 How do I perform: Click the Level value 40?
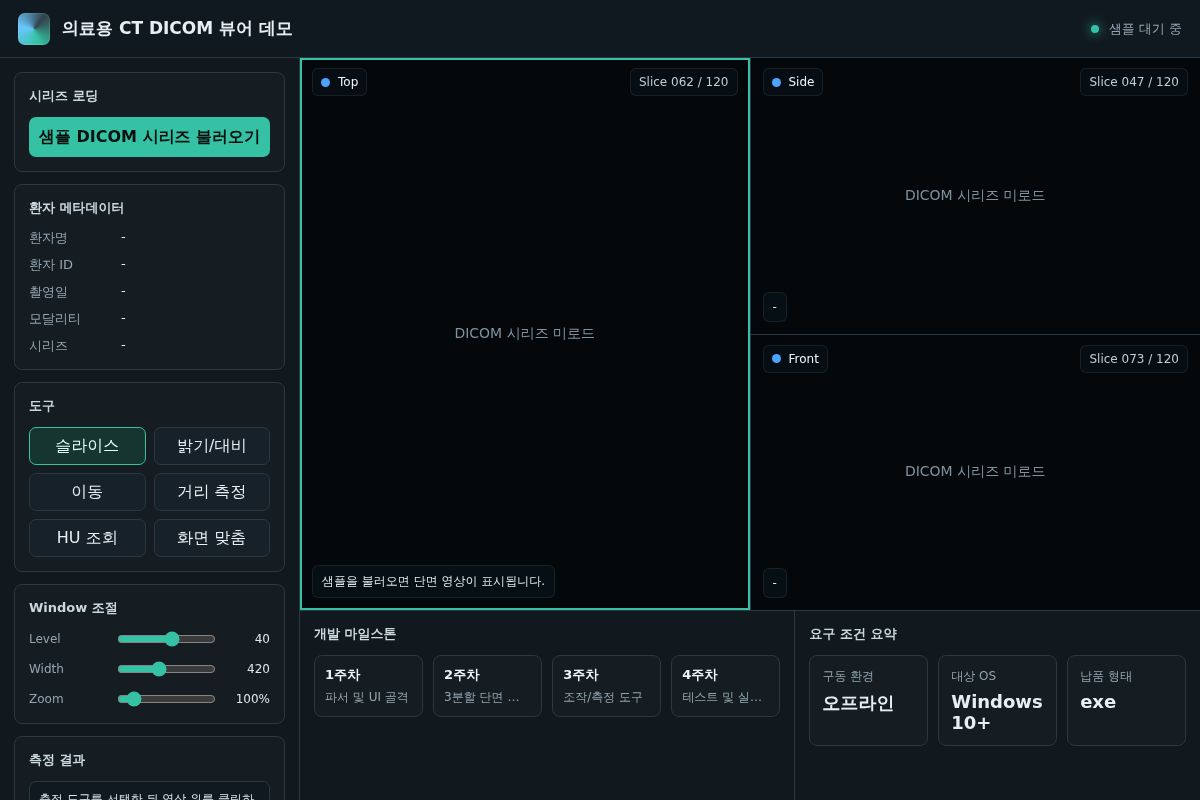[262, 639]
